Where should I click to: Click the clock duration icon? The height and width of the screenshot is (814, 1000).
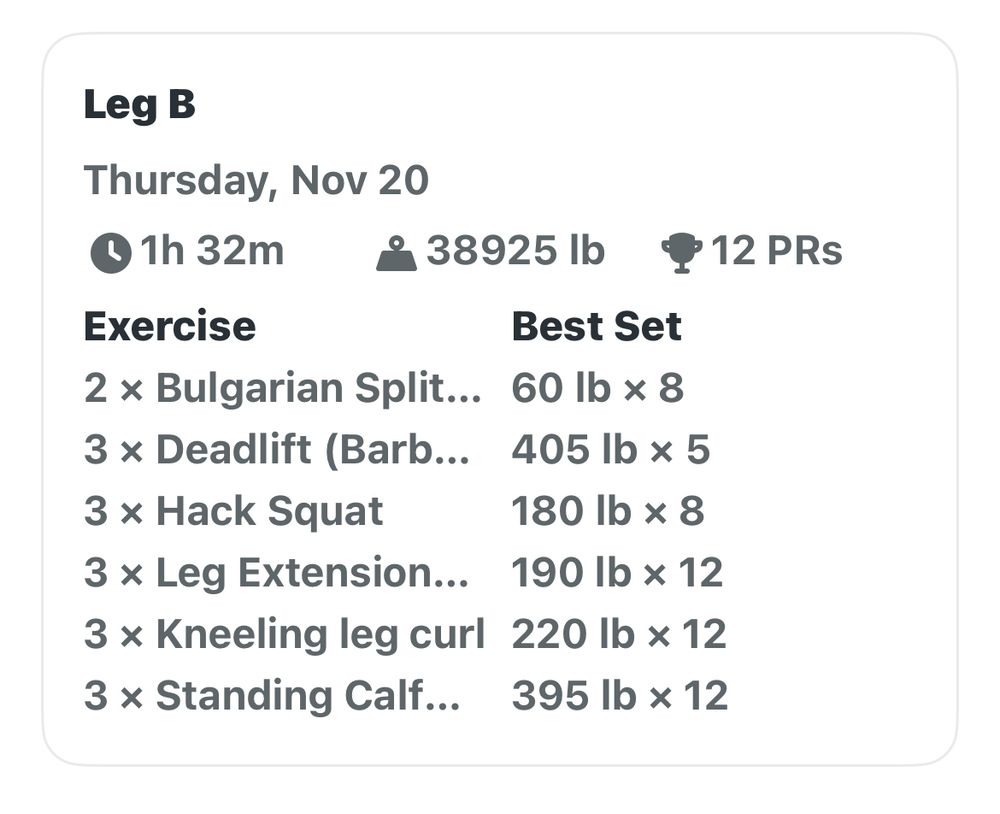tap(111, 253)
